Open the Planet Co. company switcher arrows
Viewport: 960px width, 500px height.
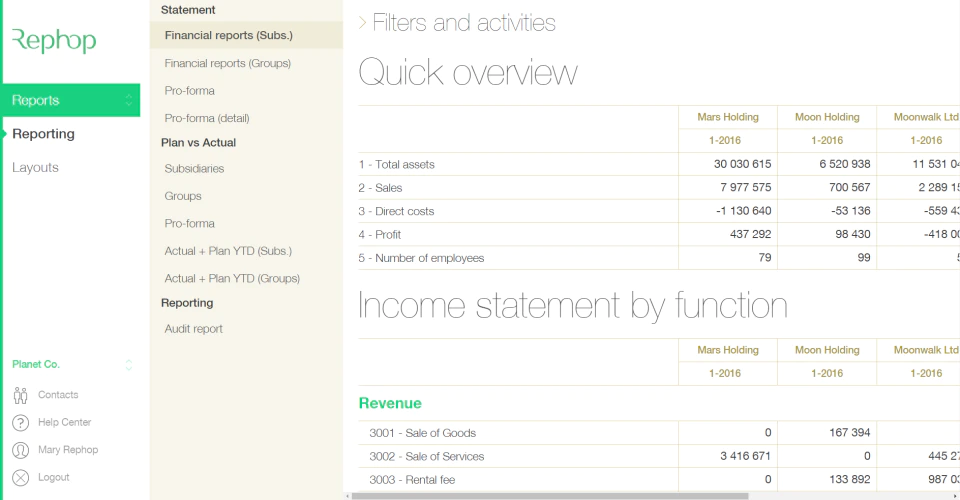pyautogui.click(x=129, y=365)
